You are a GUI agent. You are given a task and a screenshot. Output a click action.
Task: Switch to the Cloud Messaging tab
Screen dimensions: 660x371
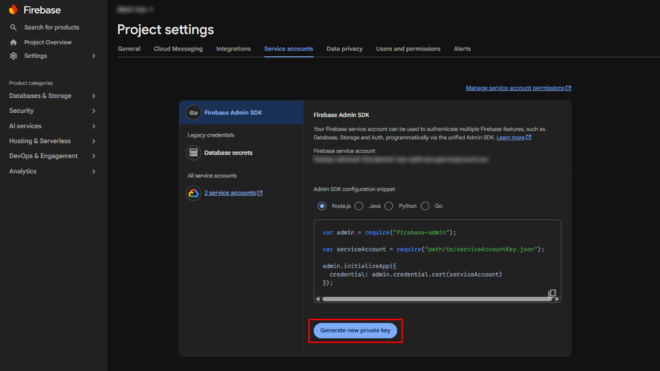tap(178, 49)
